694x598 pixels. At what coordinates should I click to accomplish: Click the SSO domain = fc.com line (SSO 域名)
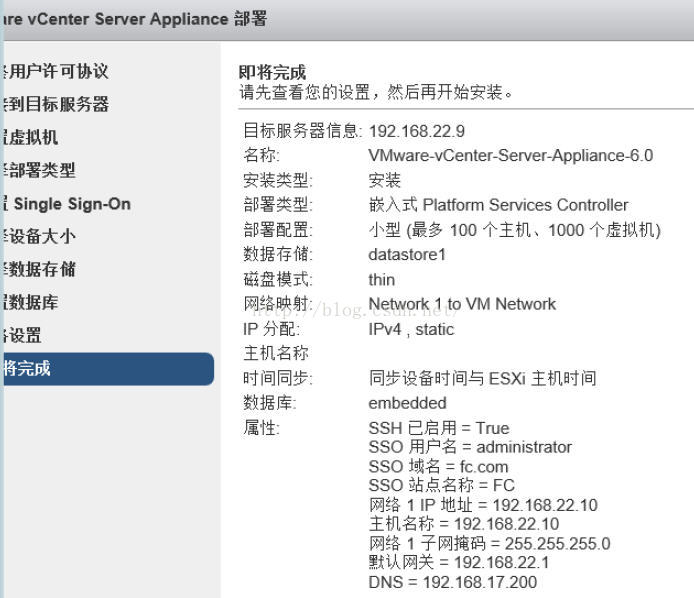(439, 467)
